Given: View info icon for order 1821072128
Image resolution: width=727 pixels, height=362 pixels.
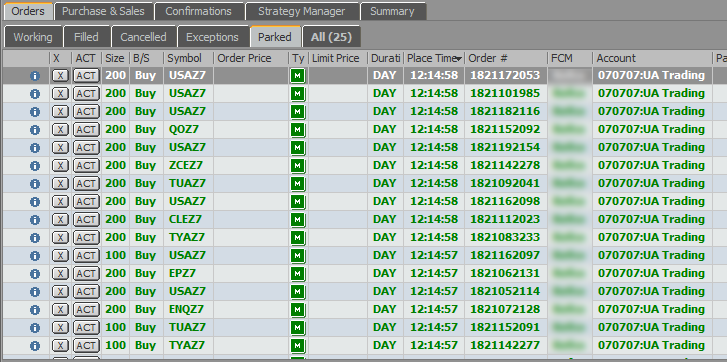Looking at the screenshot, I should pos(35,310).
